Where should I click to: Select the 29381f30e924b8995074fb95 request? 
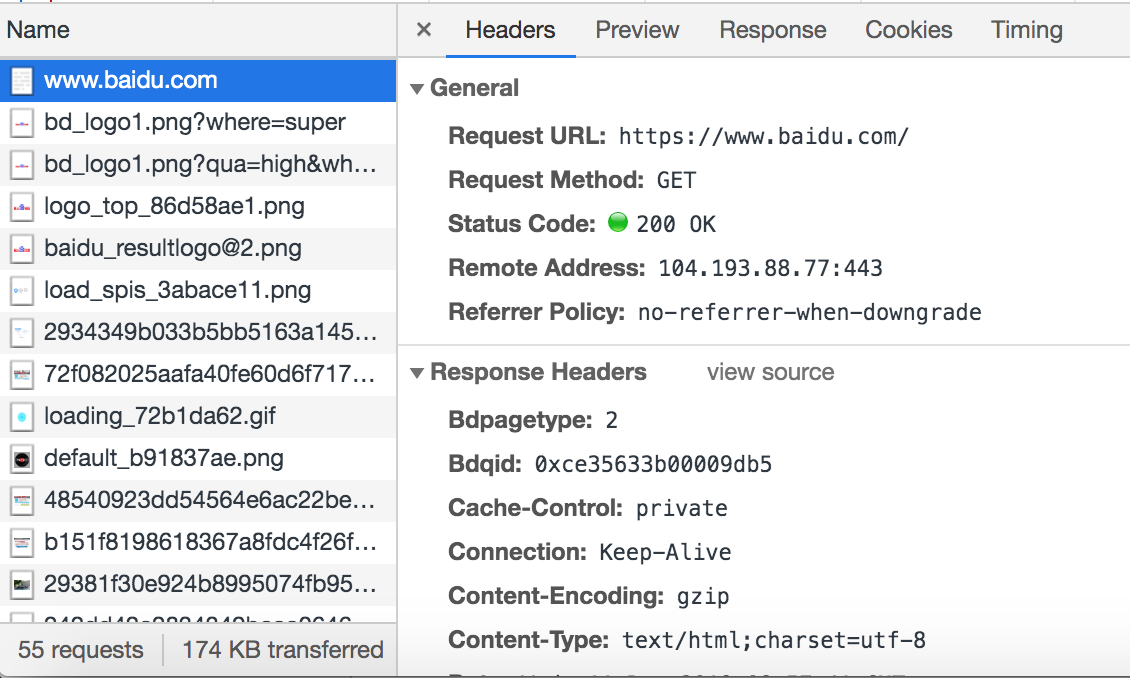pyautogui.click(x=198, y=583)
